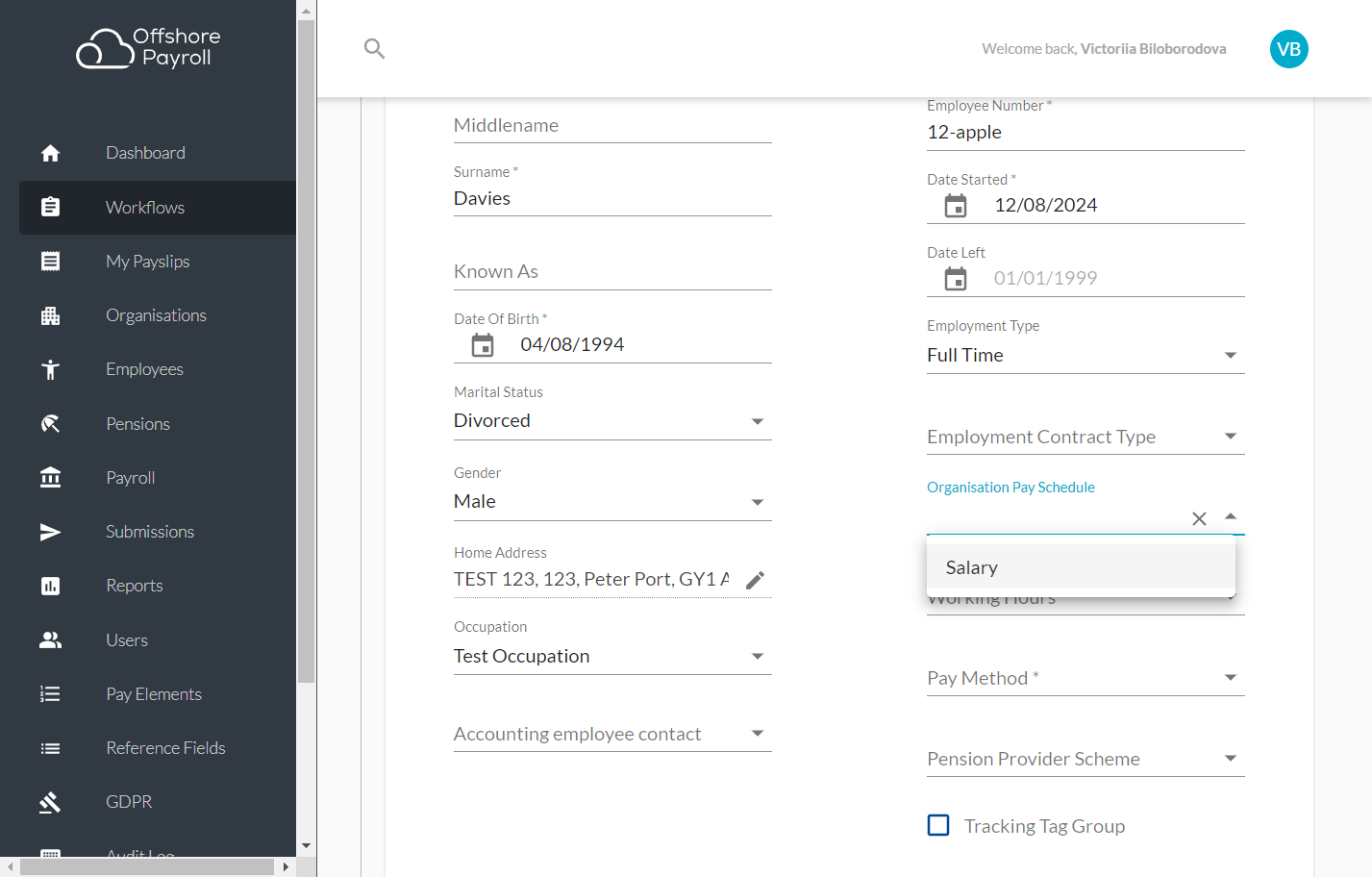This screenshot has width=1372, height=877.
Task: Click the sidebar vertical scrollbar thumb
Action: (x=307, y=351)
